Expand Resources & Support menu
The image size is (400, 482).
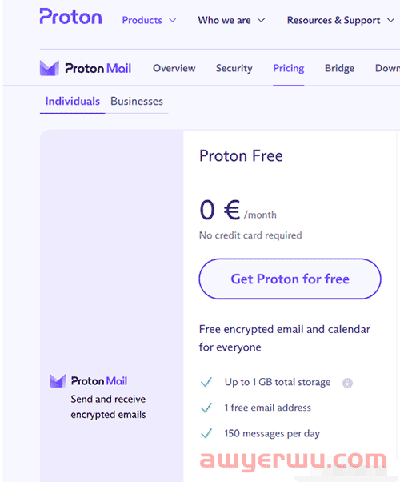341,20
